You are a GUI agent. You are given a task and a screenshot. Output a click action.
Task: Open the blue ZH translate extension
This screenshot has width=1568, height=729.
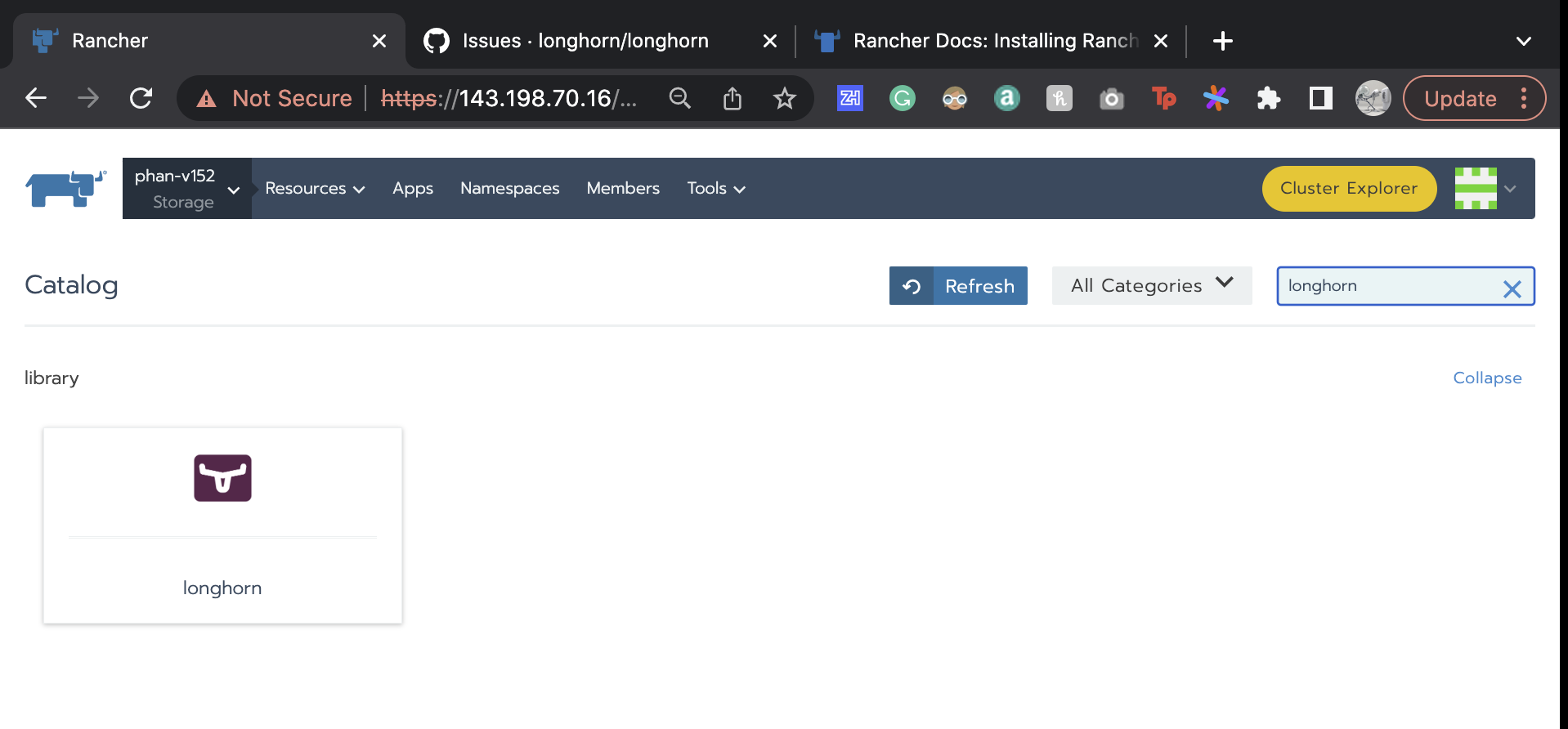pyautogui.click(x=850, y=98)
